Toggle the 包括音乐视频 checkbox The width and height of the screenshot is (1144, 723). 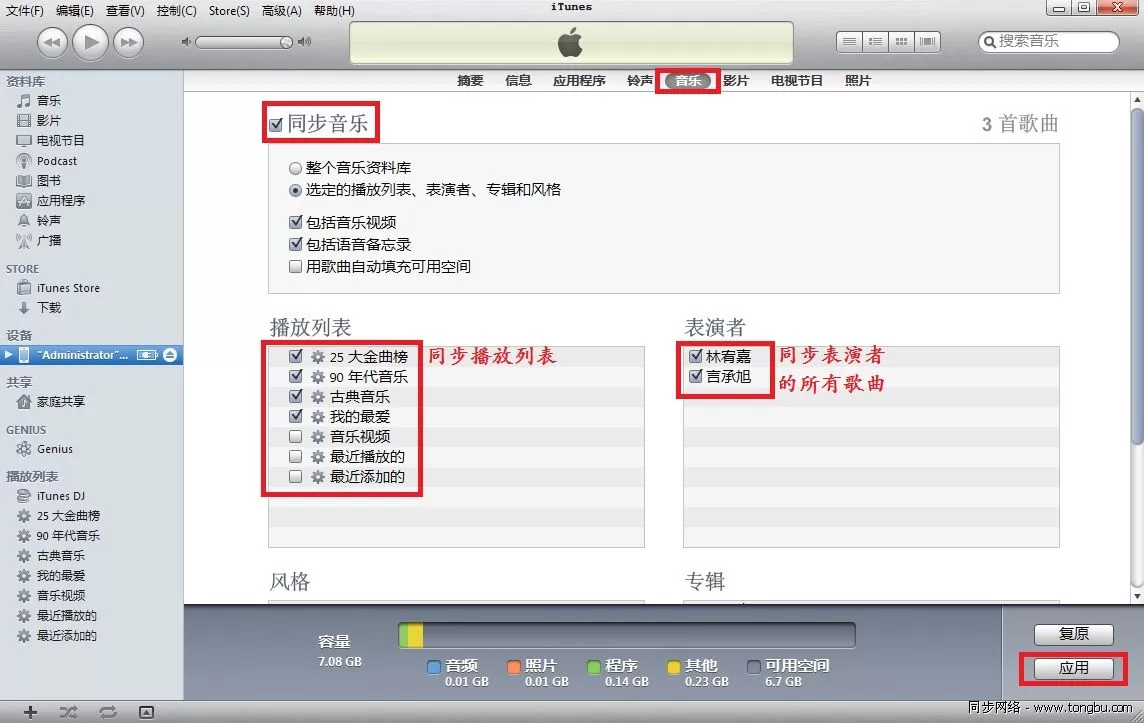click(295, 223)
